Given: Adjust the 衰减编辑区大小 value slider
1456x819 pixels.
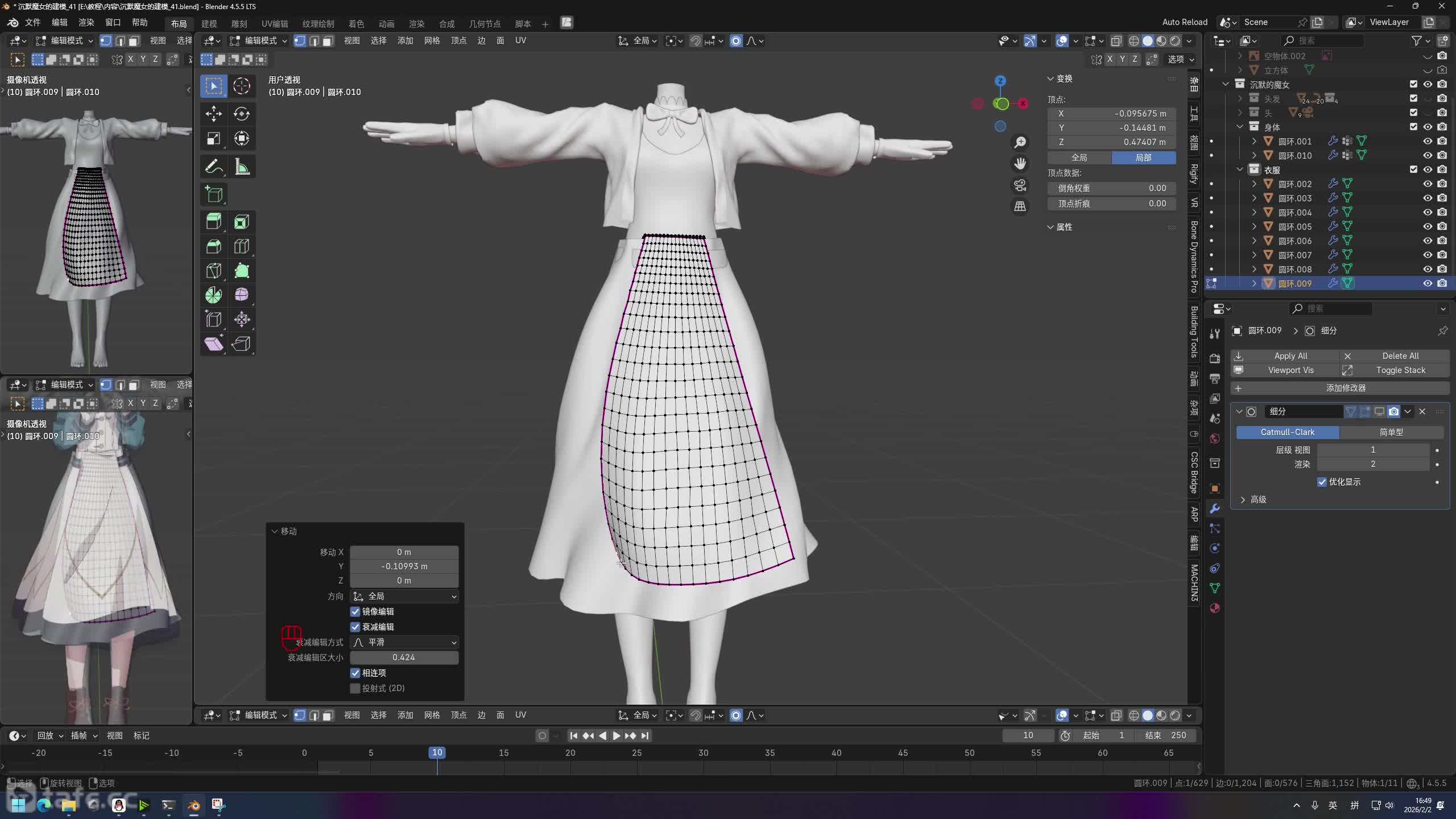Looking at the screenshot, I should click(404, 657).
